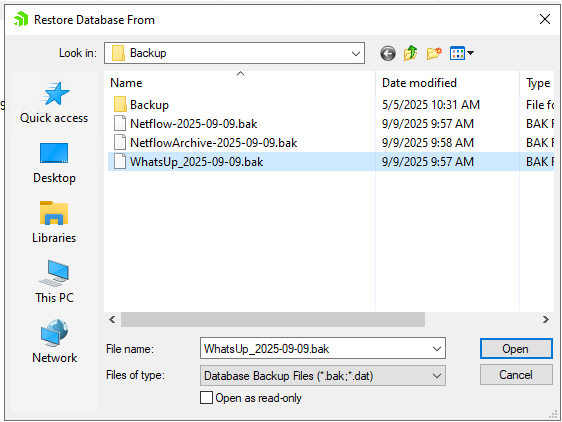Click horizontal scrollbar left arrow

pos(112,319)
